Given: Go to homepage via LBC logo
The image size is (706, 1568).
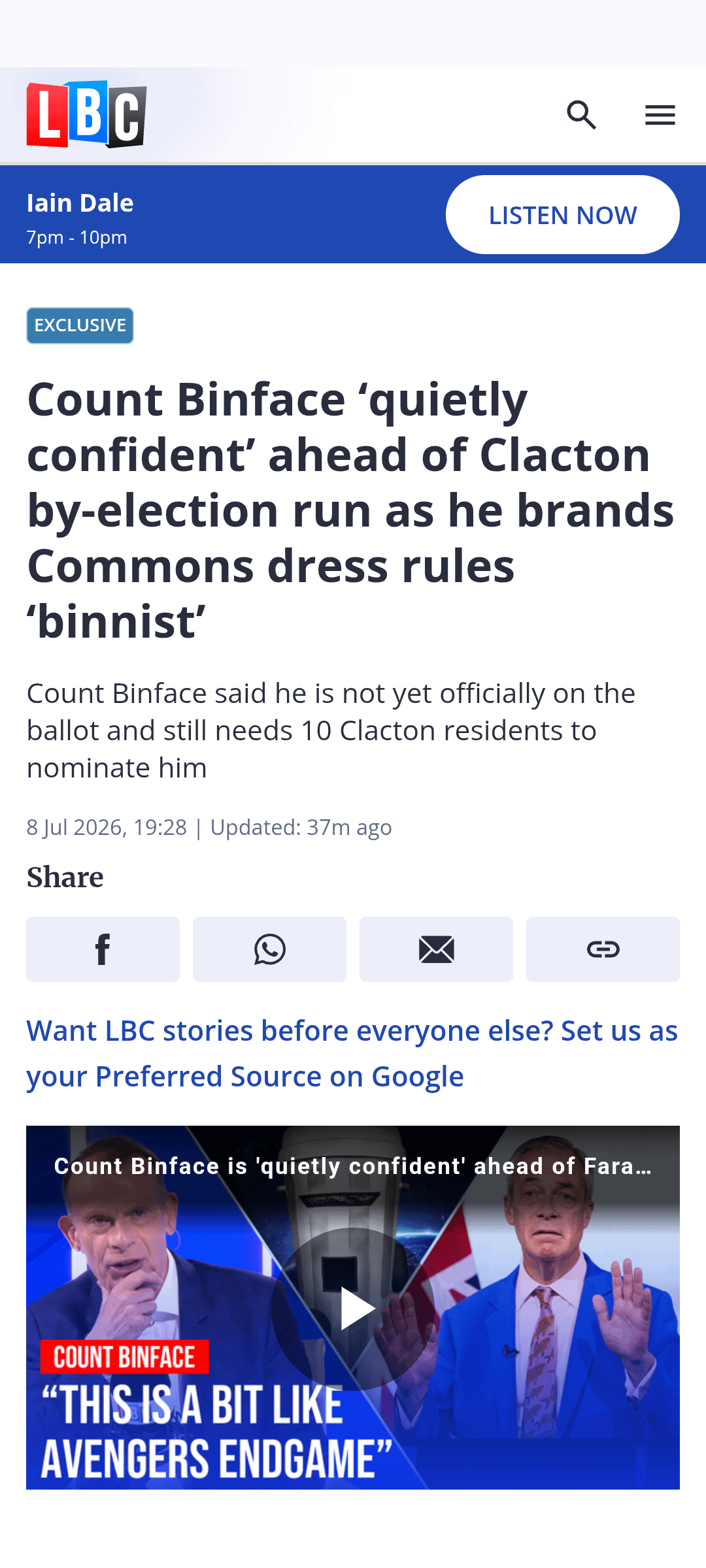Looking at the screenshot, I should (86, 114).
